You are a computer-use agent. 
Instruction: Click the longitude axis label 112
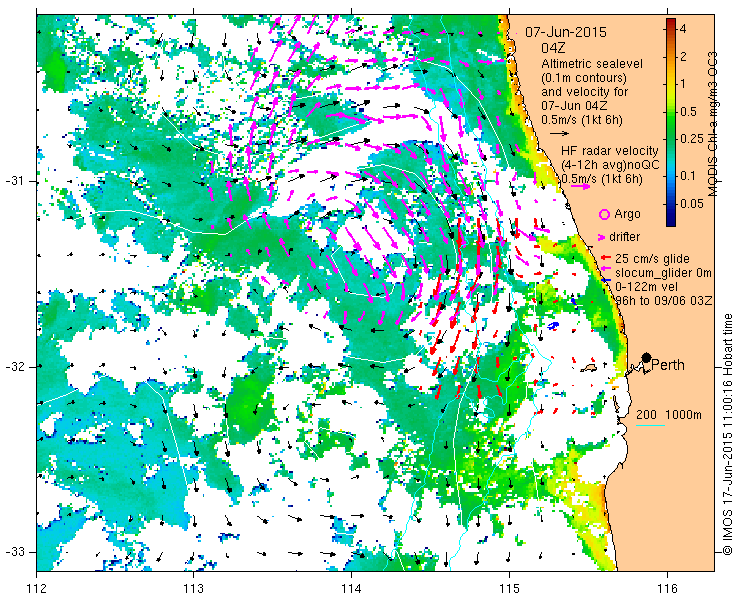click(36, 589)
